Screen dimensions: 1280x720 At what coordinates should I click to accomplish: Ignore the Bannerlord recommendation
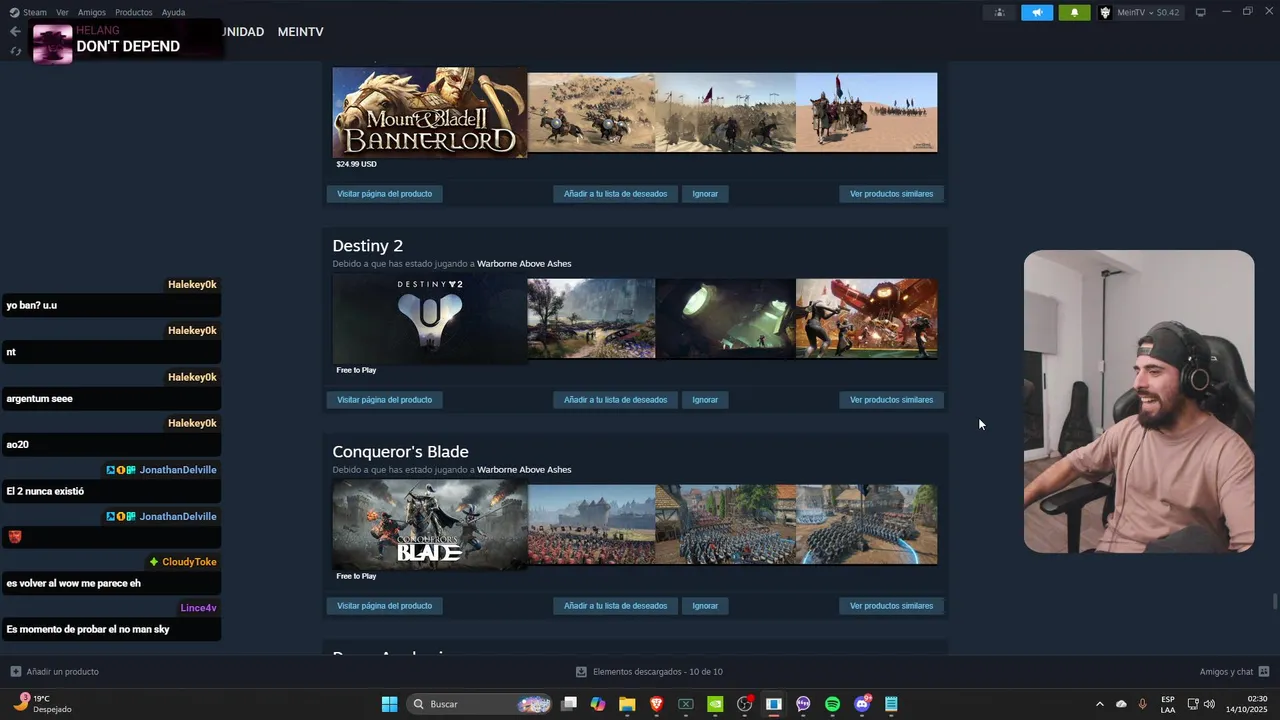pyautogui.click(x=705, y=194)
